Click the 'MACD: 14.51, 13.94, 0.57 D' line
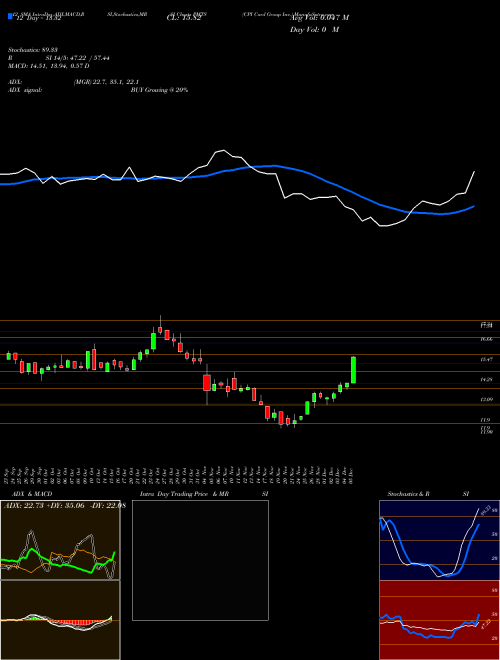Screen dimensions: 500x660 pos(49,66)
